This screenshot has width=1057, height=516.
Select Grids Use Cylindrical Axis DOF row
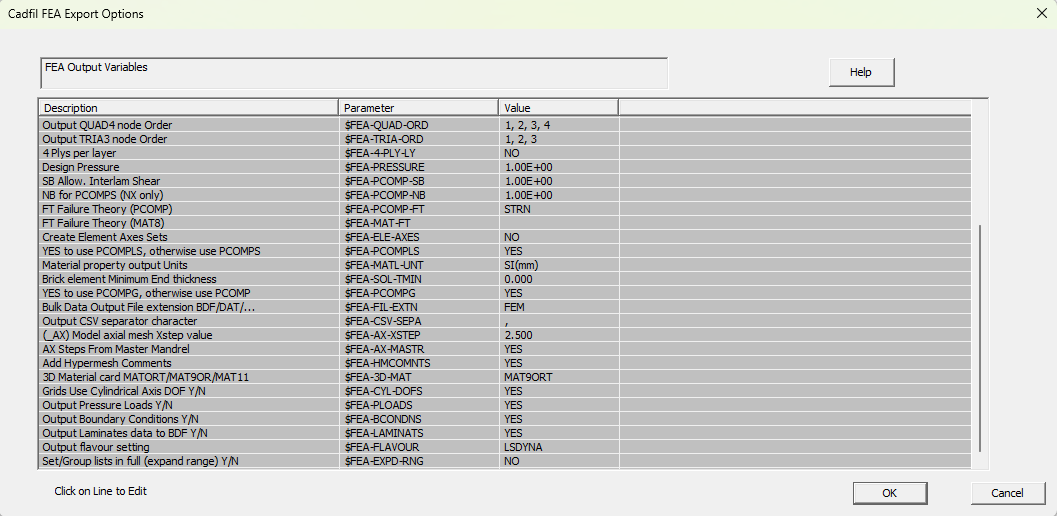(x=505, y=391)
